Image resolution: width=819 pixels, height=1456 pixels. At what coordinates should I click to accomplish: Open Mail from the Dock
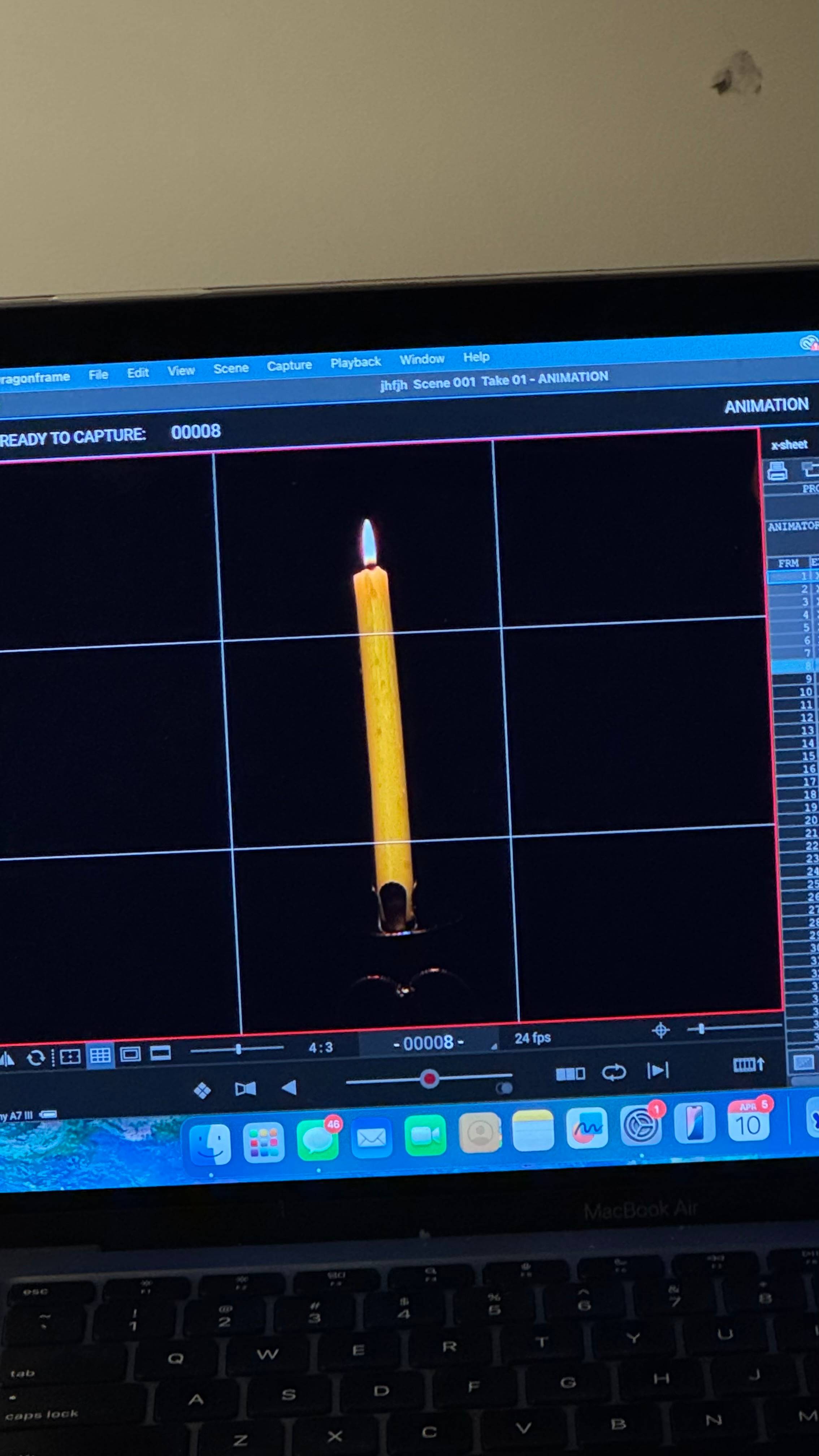pyautogui.click(x=371, y=1137)
